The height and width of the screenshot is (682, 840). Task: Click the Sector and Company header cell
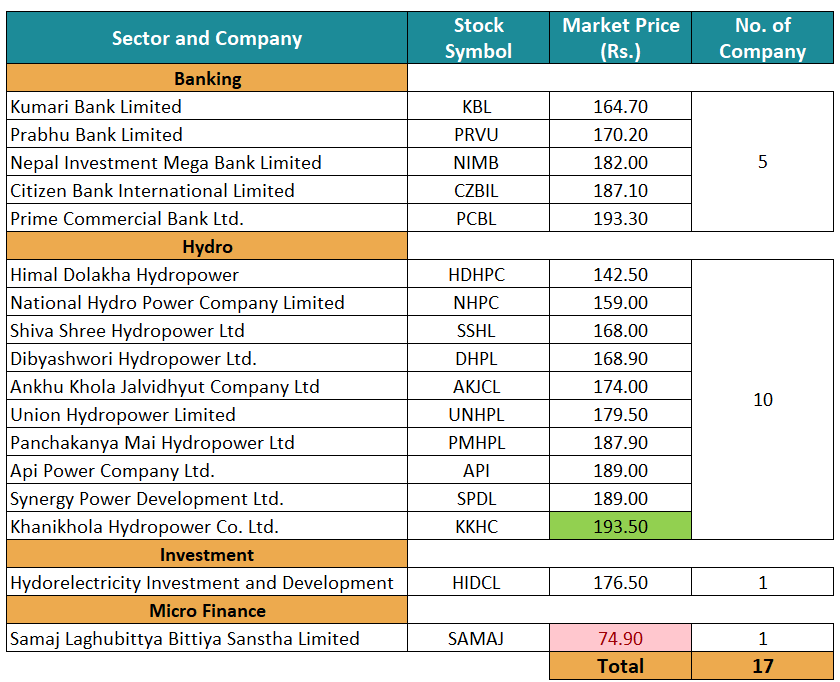pyautogui.click(x=207, y=38)
